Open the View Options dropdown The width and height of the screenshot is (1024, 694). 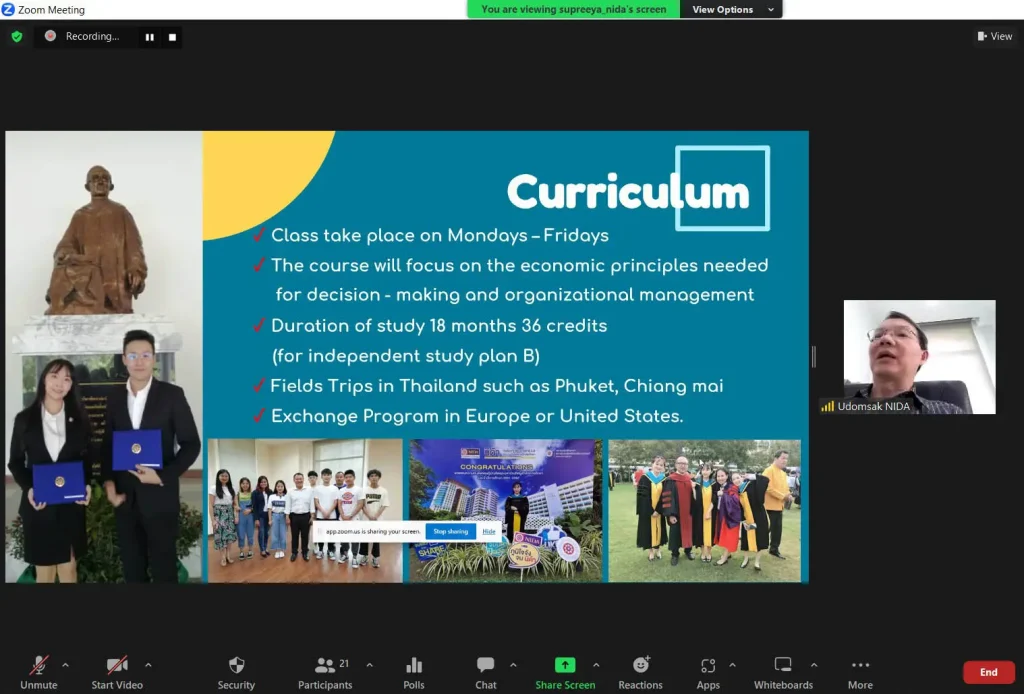[732, 10]
